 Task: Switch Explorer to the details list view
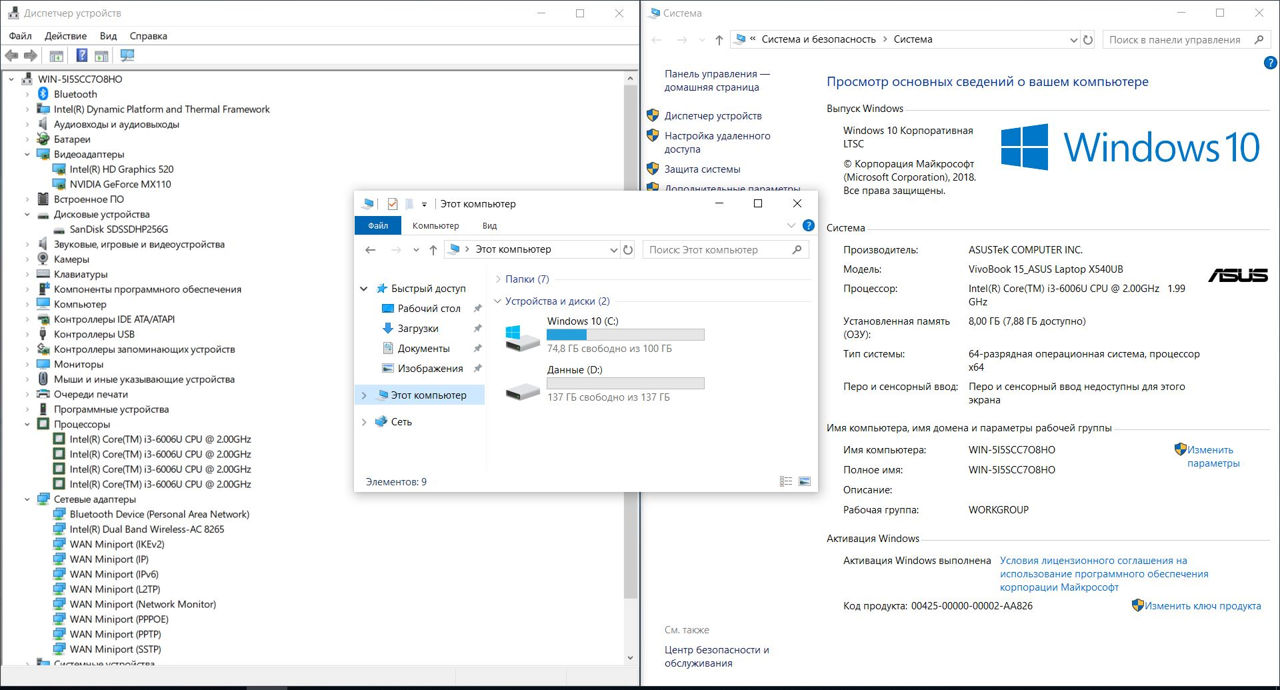786,482
